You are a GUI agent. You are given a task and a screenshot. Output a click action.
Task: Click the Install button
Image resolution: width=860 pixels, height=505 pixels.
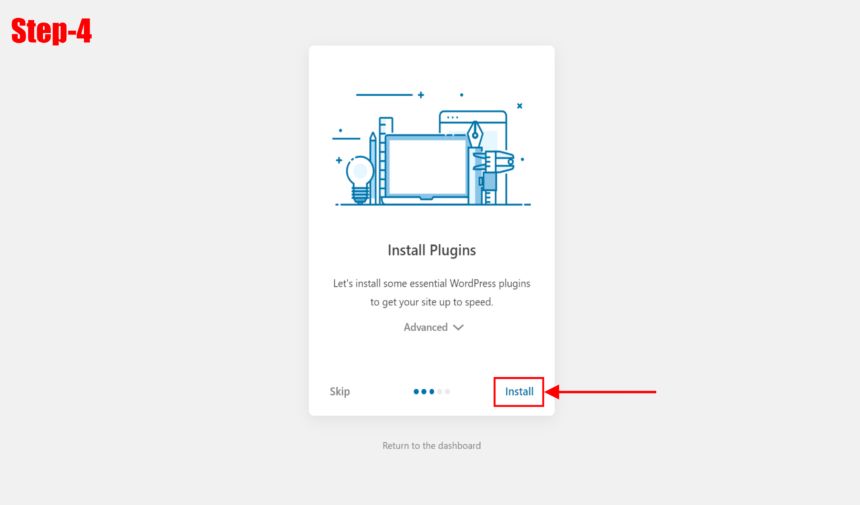[x=519, y=391]
